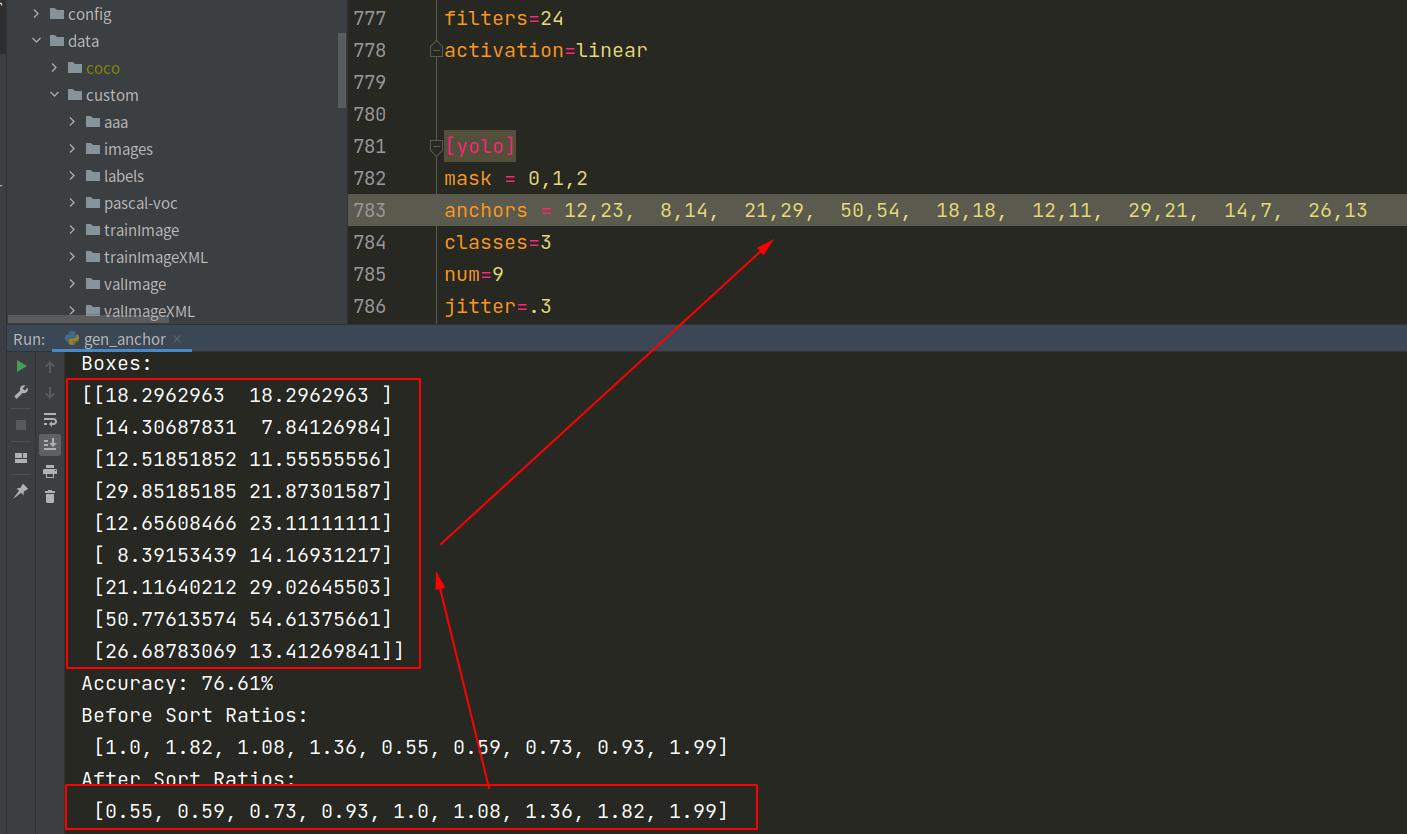Jump to next occurrence with the down arrow
Viewport: 1407px width, 834px height.
point(49,391)
